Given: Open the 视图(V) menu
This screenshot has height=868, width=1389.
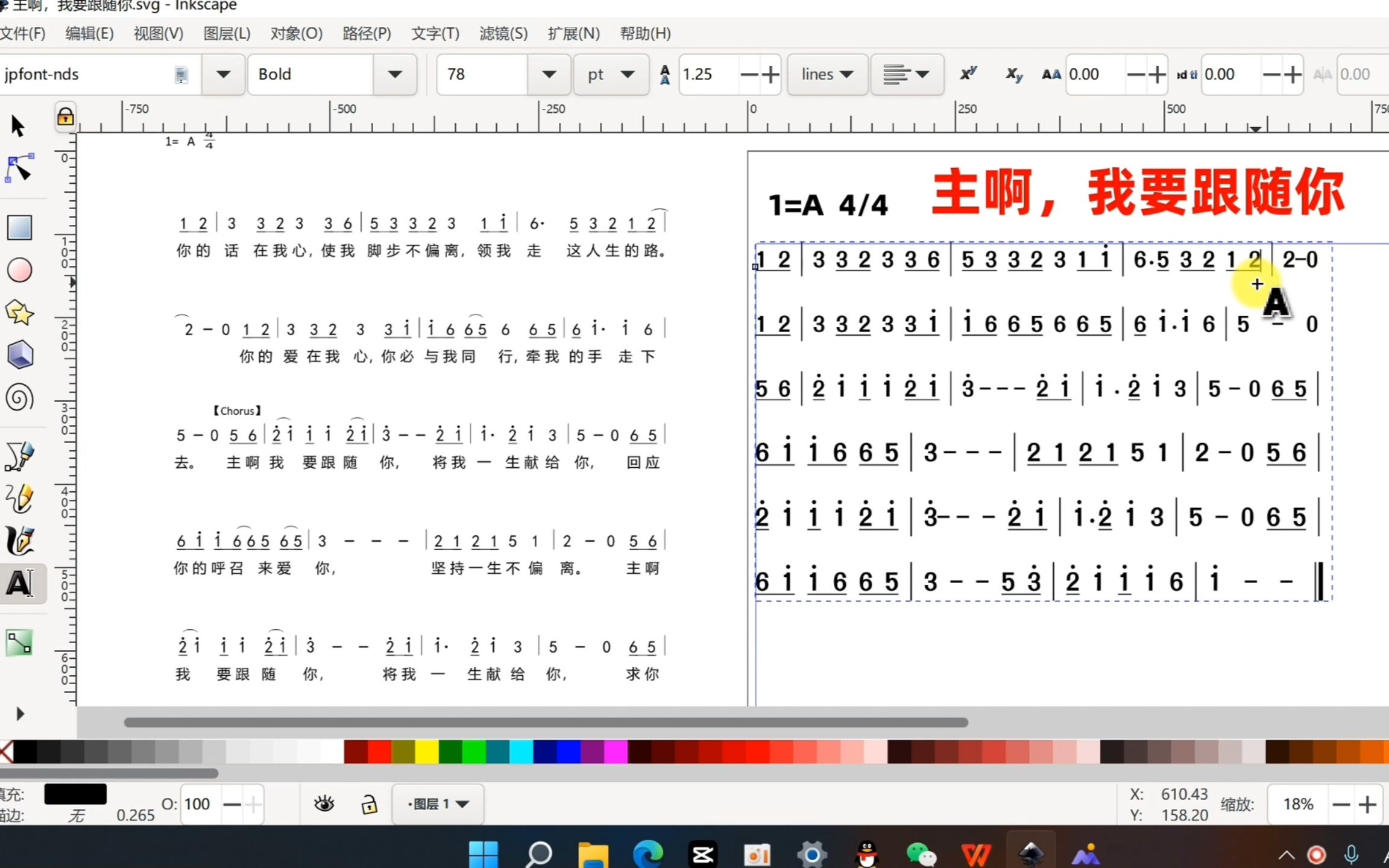Looking at the screenshot, I should click(x=158, y=33).
